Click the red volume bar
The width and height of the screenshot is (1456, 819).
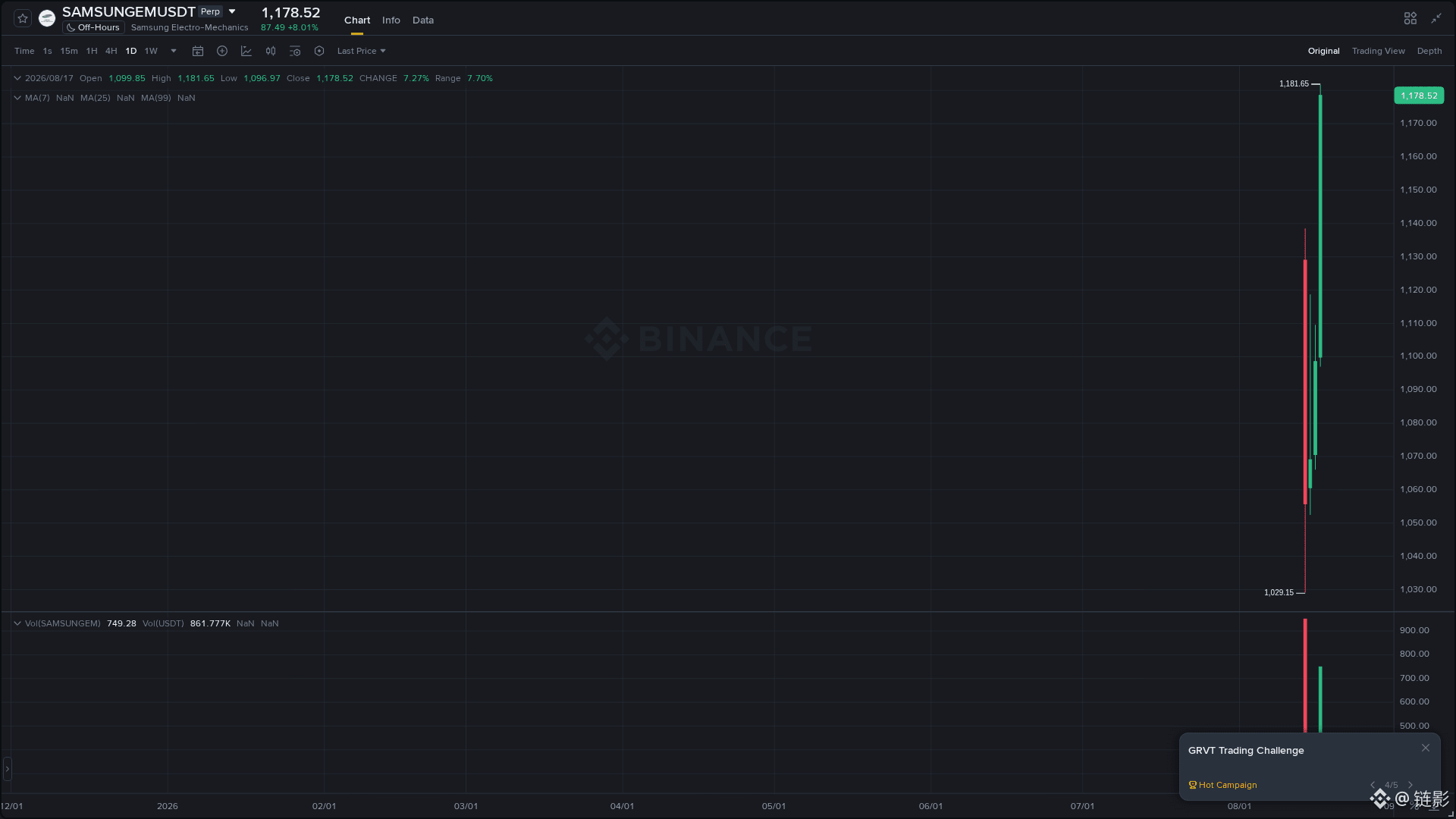1305,676
